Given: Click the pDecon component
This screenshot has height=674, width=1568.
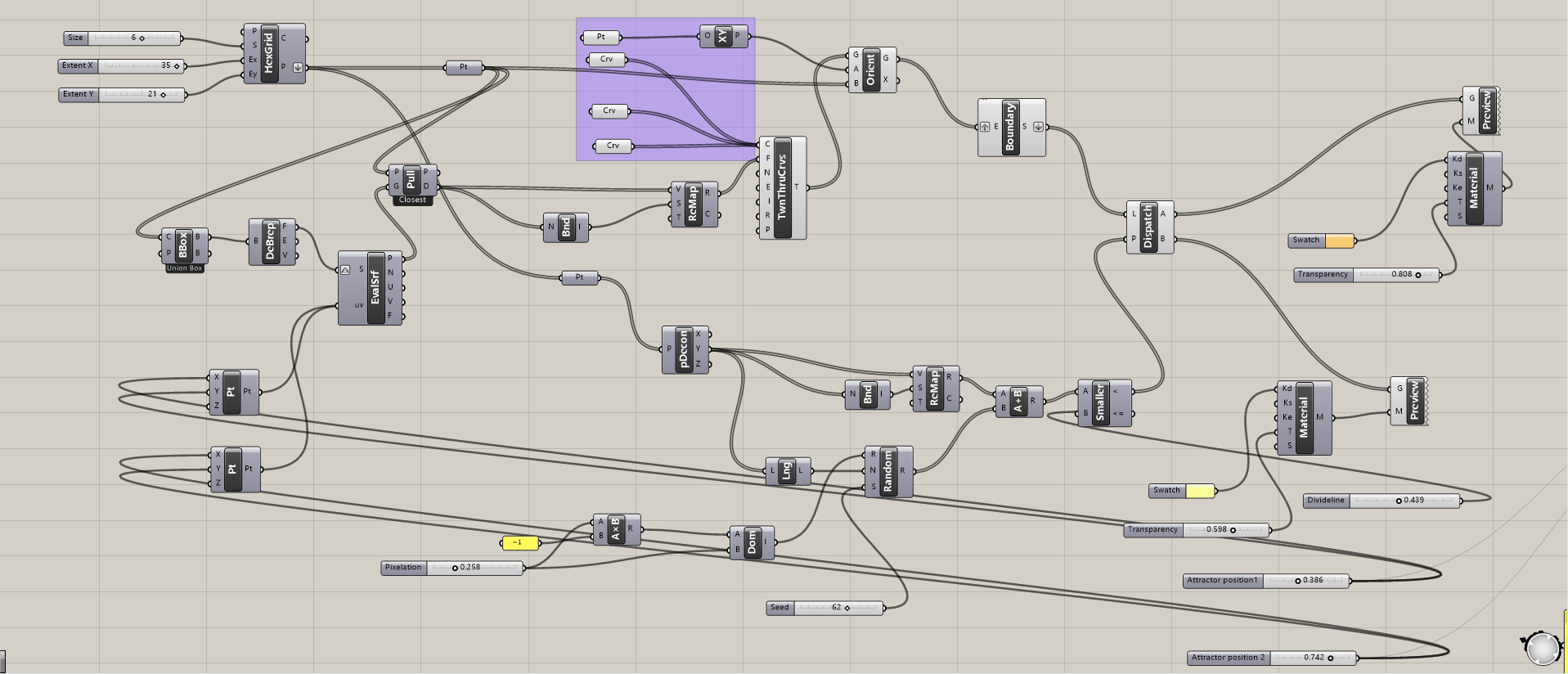Looking at the screenshot, I should click(x=685, y=349).
